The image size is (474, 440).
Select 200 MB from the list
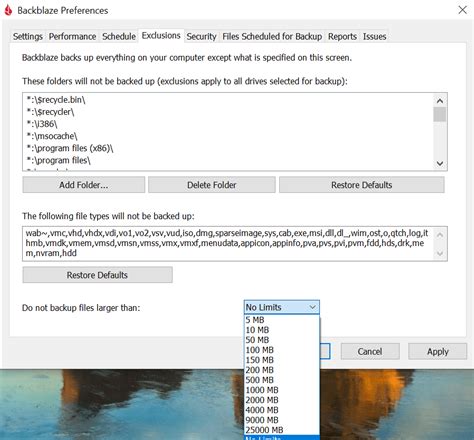(282, 370)
